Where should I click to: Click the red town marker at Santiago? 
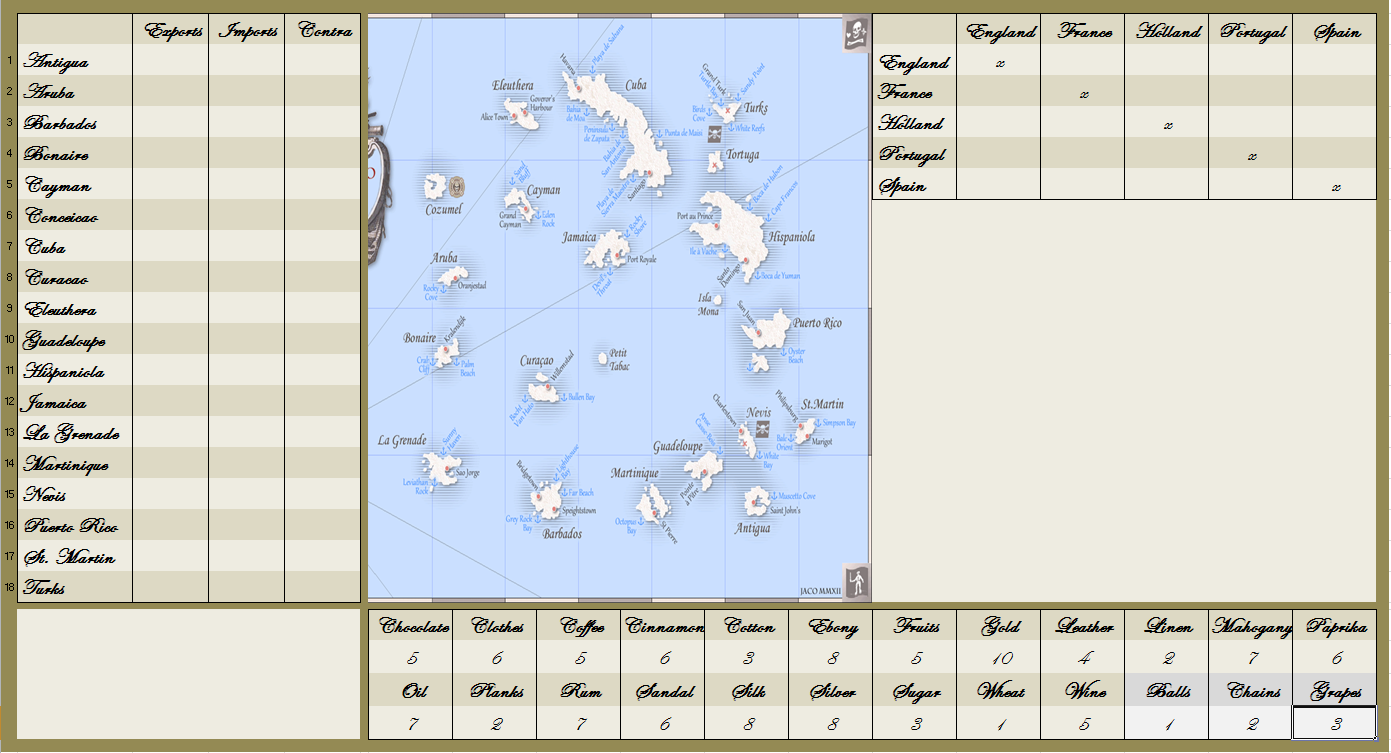pyautogui.click(x=647, y=174)
